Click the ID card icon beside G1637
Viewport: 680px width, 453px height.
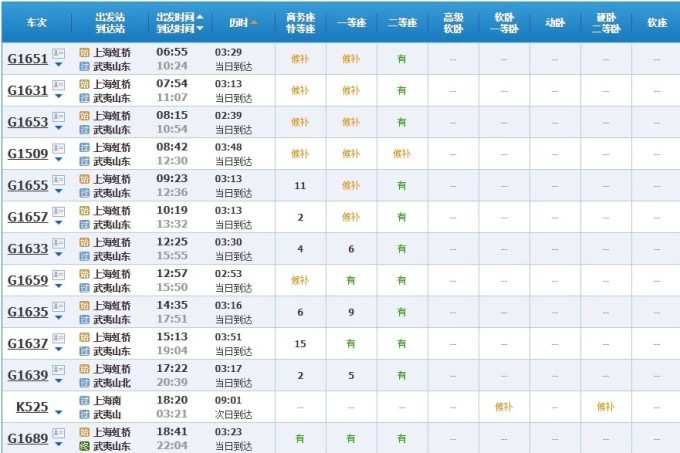(59, 338)
